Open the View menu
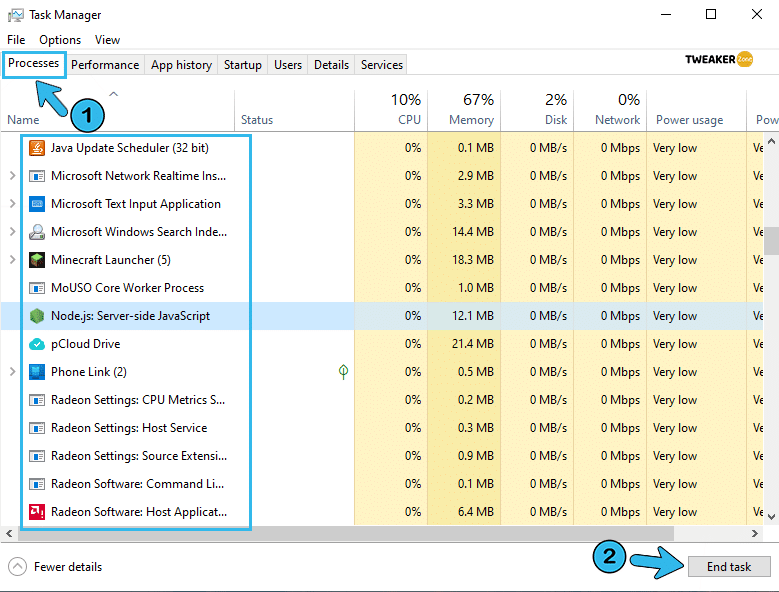 (x=107, y=40)
